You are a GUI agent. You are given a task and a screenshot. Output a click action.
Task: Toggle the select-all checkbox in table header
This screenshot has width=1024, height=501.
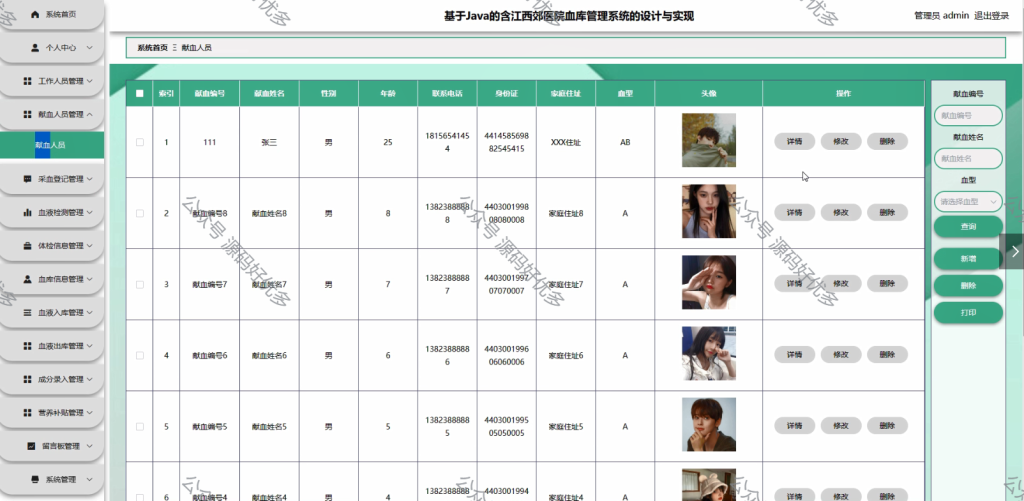[140, 93]
